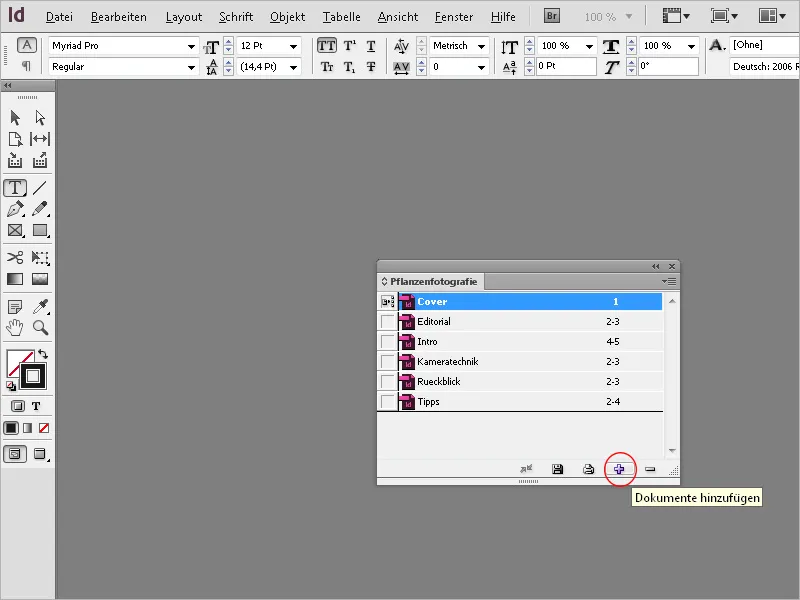The height and width of the screenshot is (600, 800).
Task: Select the Scissors tool
Action: tap(15, 257)
